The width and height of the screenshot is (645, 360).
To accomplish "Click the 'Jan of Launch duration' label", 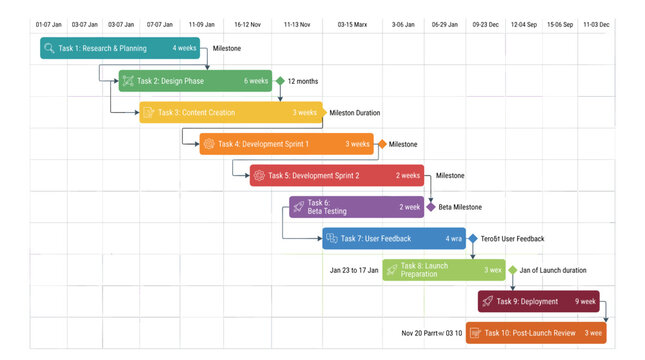I will 553,270.
